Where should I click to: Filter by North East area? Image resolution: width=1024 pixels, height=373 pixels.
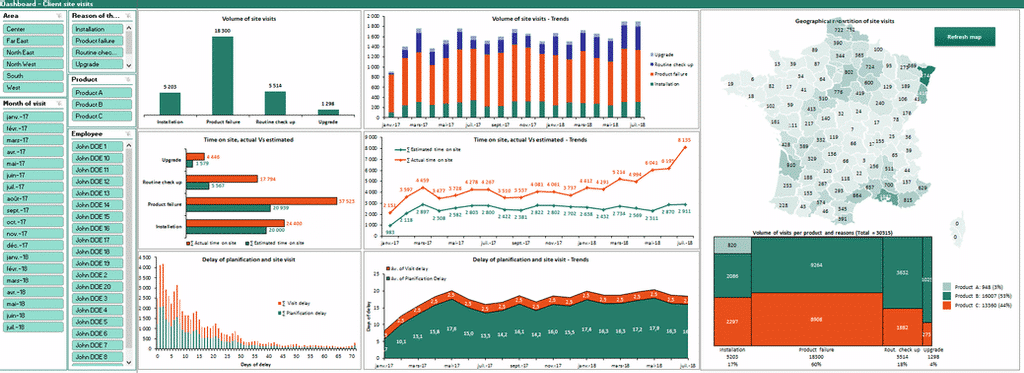coord(33,52)
